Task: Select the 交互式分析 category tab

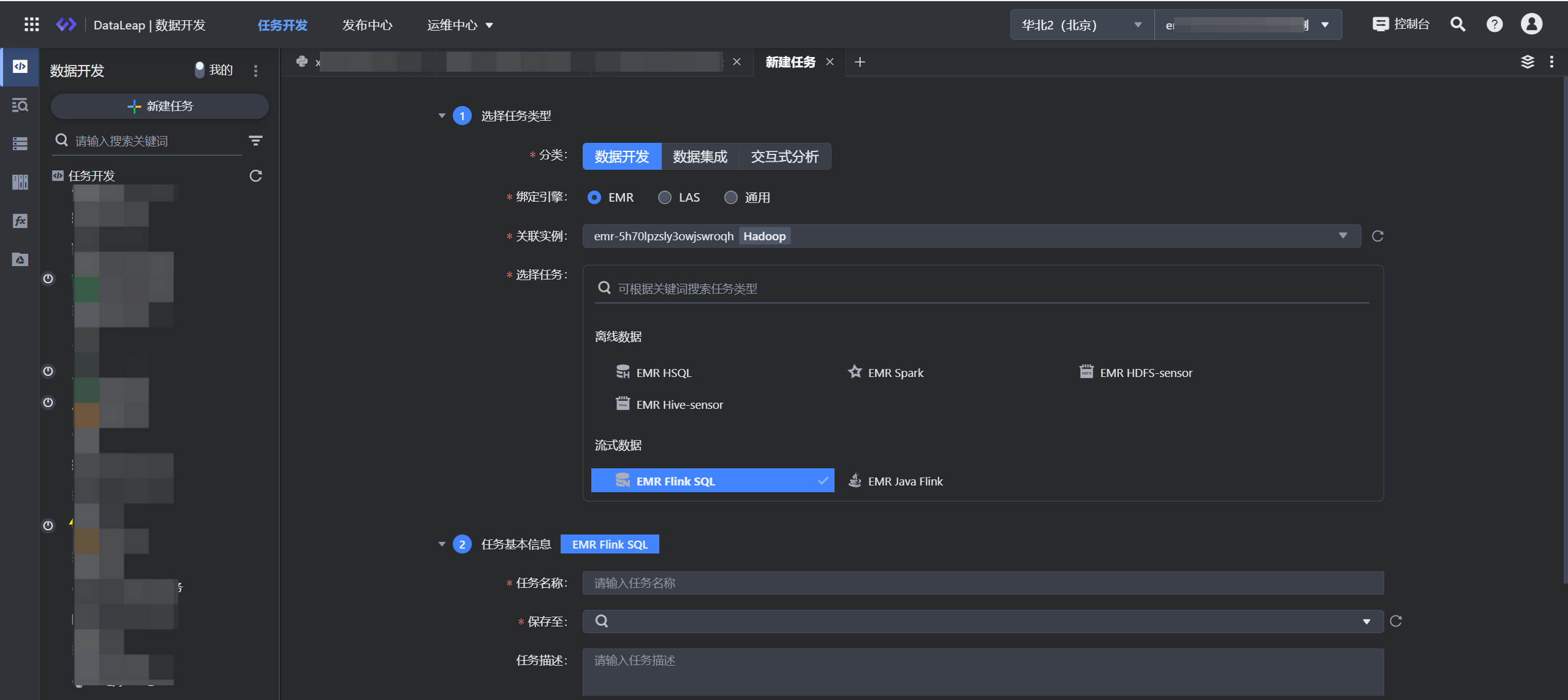Action: [x=785, y=156]
